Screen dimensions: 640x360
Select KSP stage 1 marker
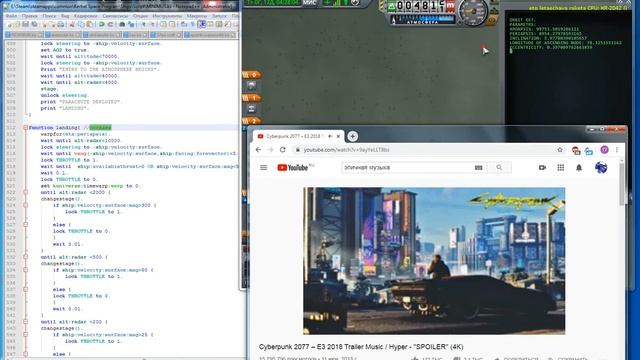click(x=252, y=98)
